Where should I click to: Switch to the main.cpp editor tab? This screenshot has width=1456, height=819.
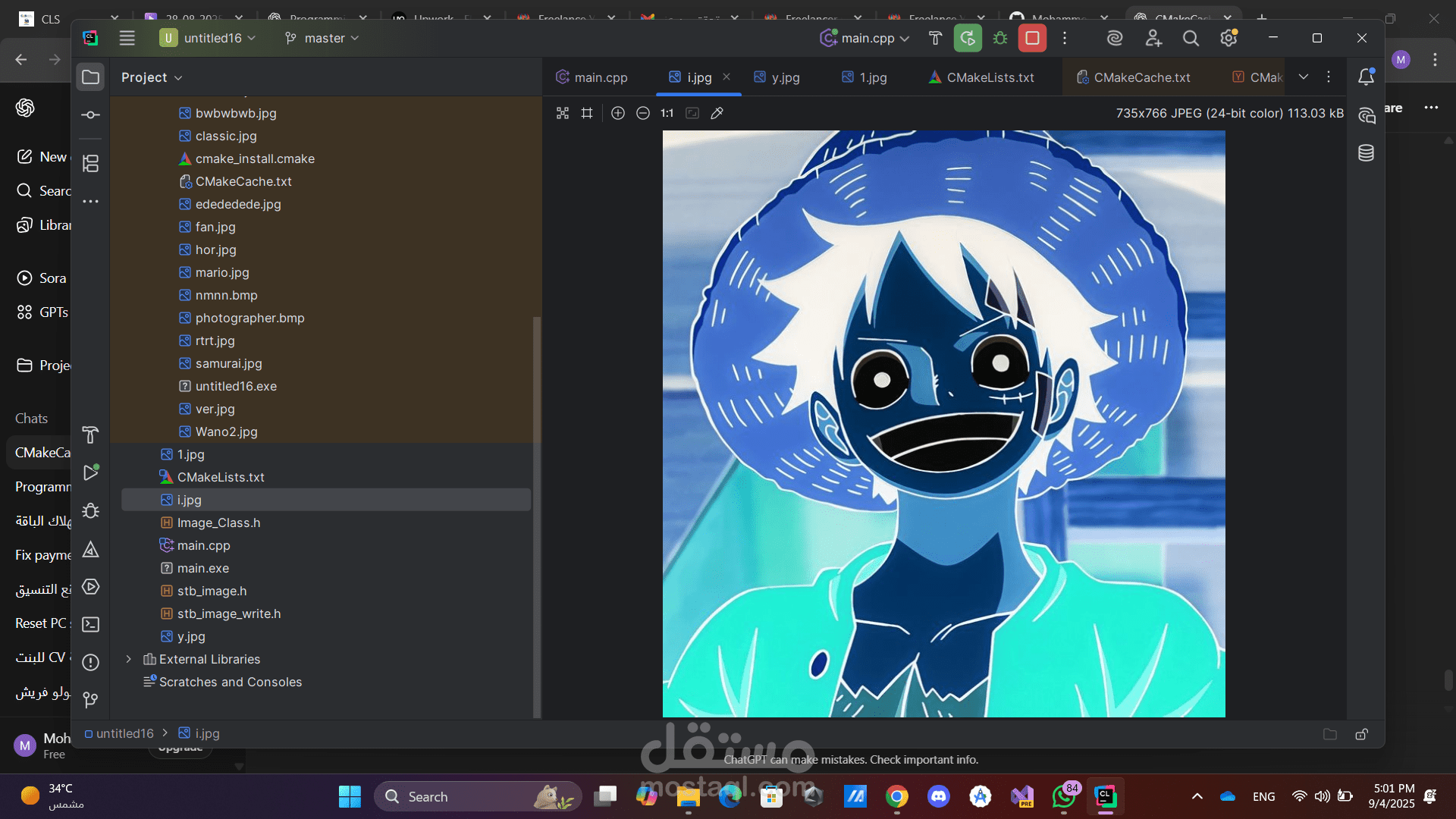(x=591, y=77)
